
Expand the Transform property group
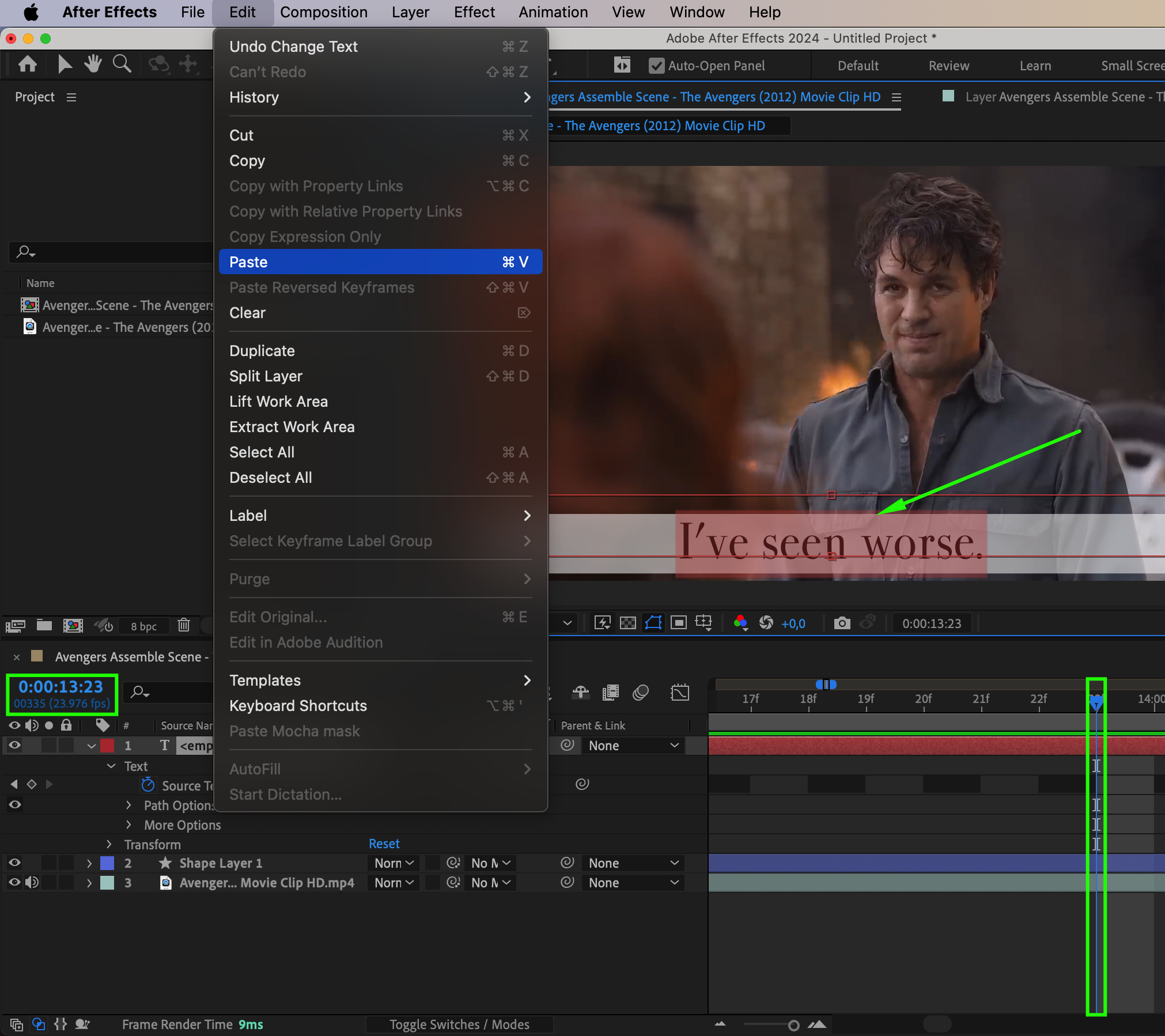pyautogui.click(x=109, y=844)
